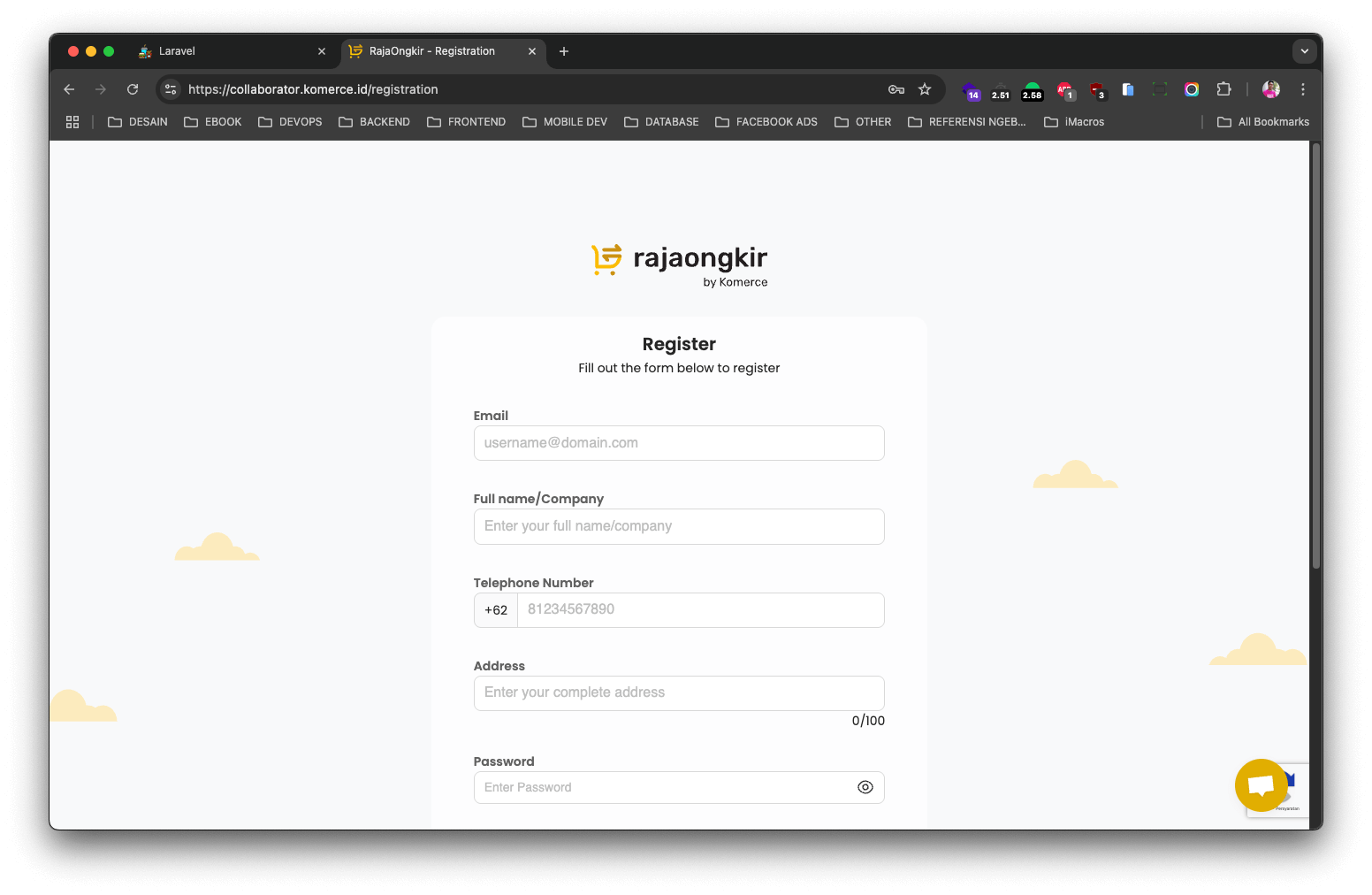Close the Laravel tab
Image resolution: width=1372 pixels, height=895 pixels.
coord(322,51)
